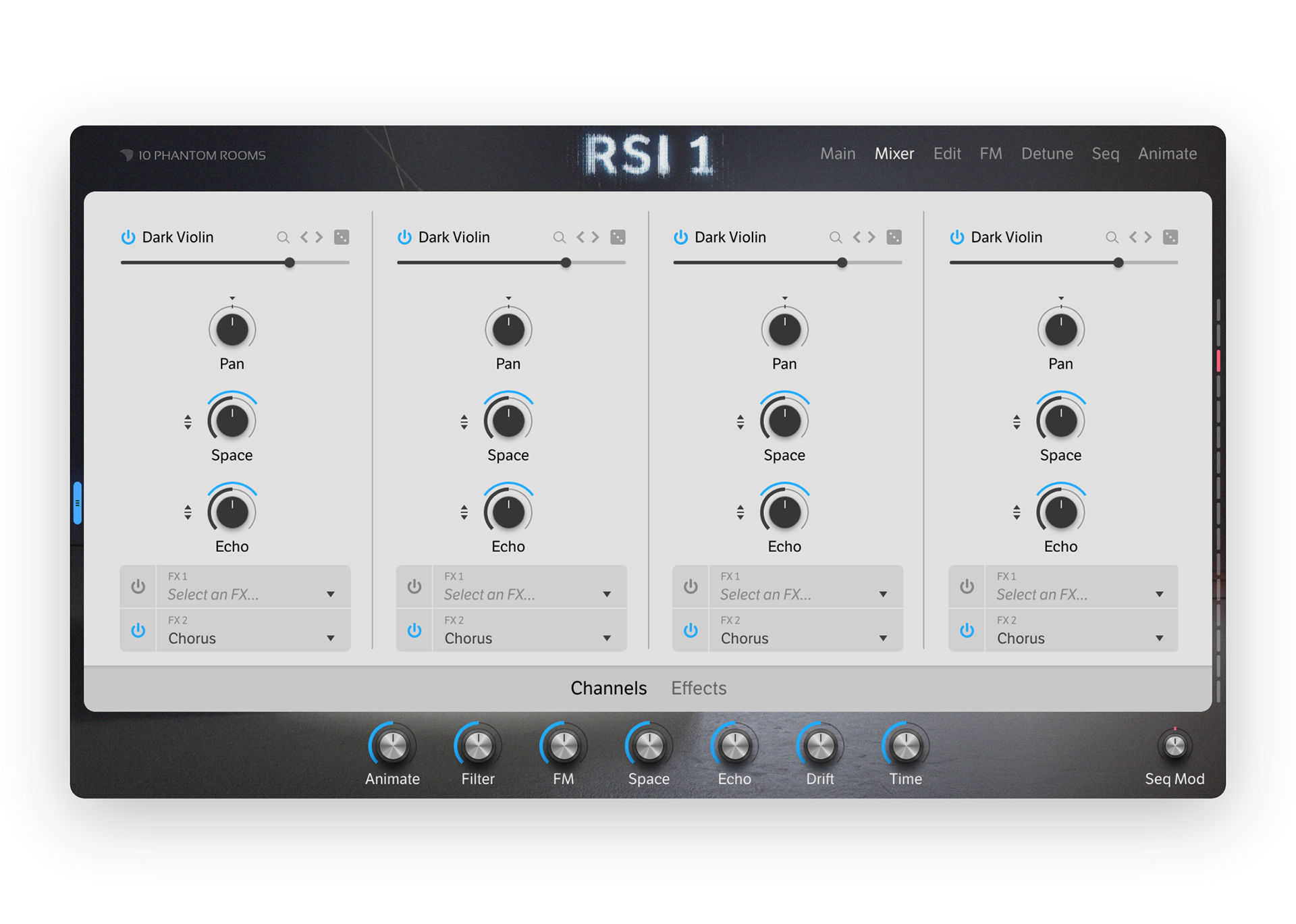Image resolution: width=1296 pixels, height=924 pixels.
Task: Load next sound in fourth channel
Action: point(1148,237)
